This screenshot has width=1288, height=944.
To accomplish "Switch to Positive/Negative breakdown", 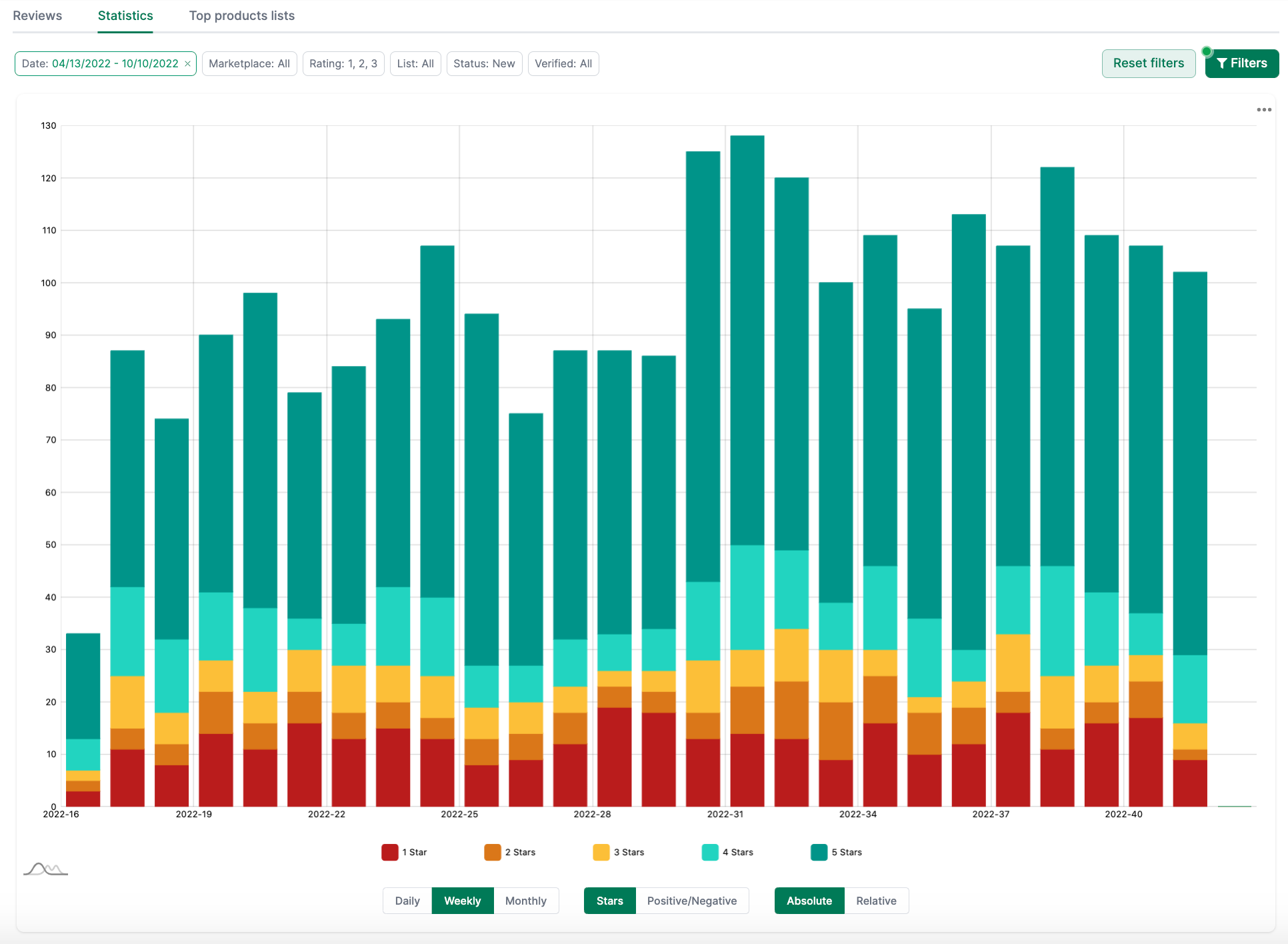I will (692, 901).
